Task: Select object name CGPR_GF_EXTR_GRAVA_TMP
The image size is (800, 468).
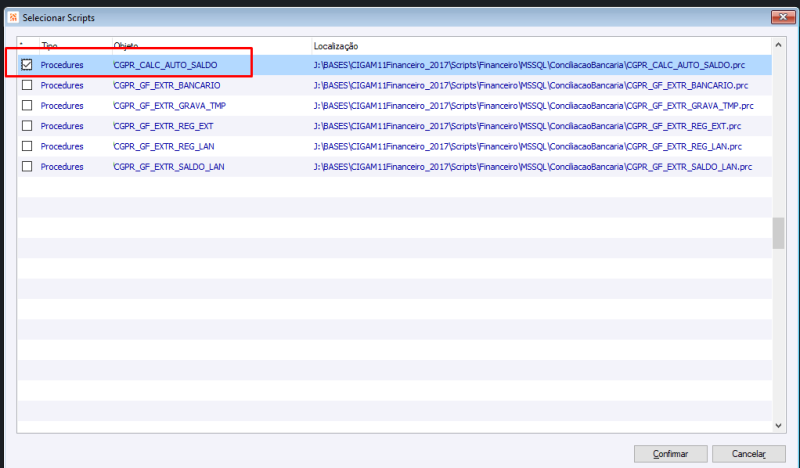Action: click(x=169, y=106)
